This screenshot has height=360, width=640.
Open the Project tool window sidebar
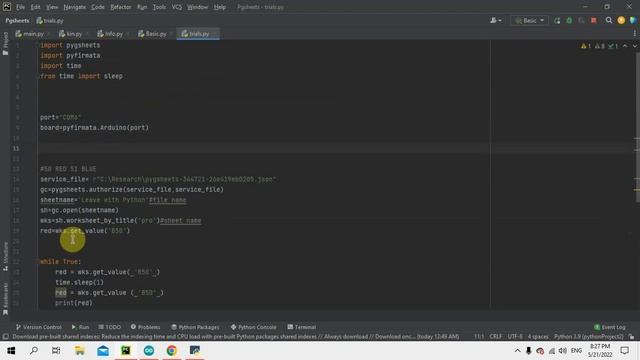5,43
